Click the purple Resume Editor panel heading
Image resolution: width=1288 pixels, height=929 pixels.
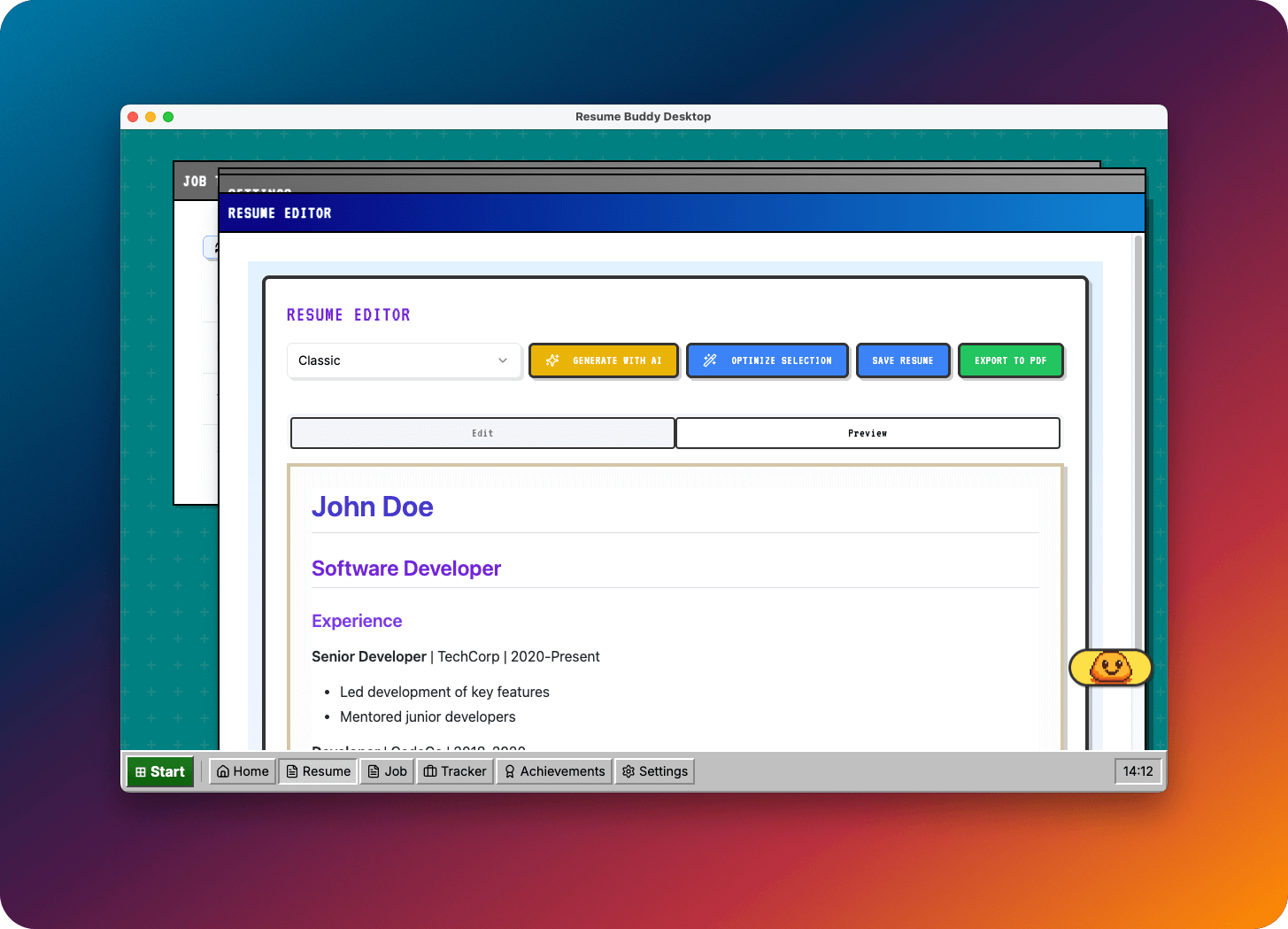pos(349,315)
